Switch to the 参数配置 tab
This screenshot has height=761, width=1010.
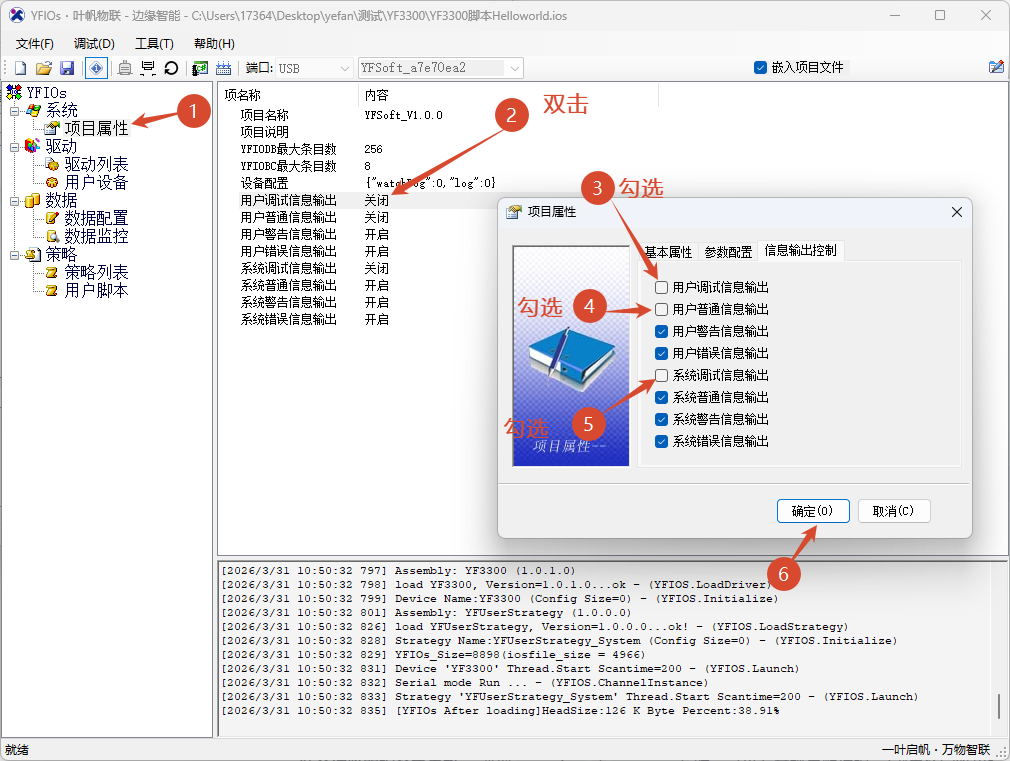(728, 252)
